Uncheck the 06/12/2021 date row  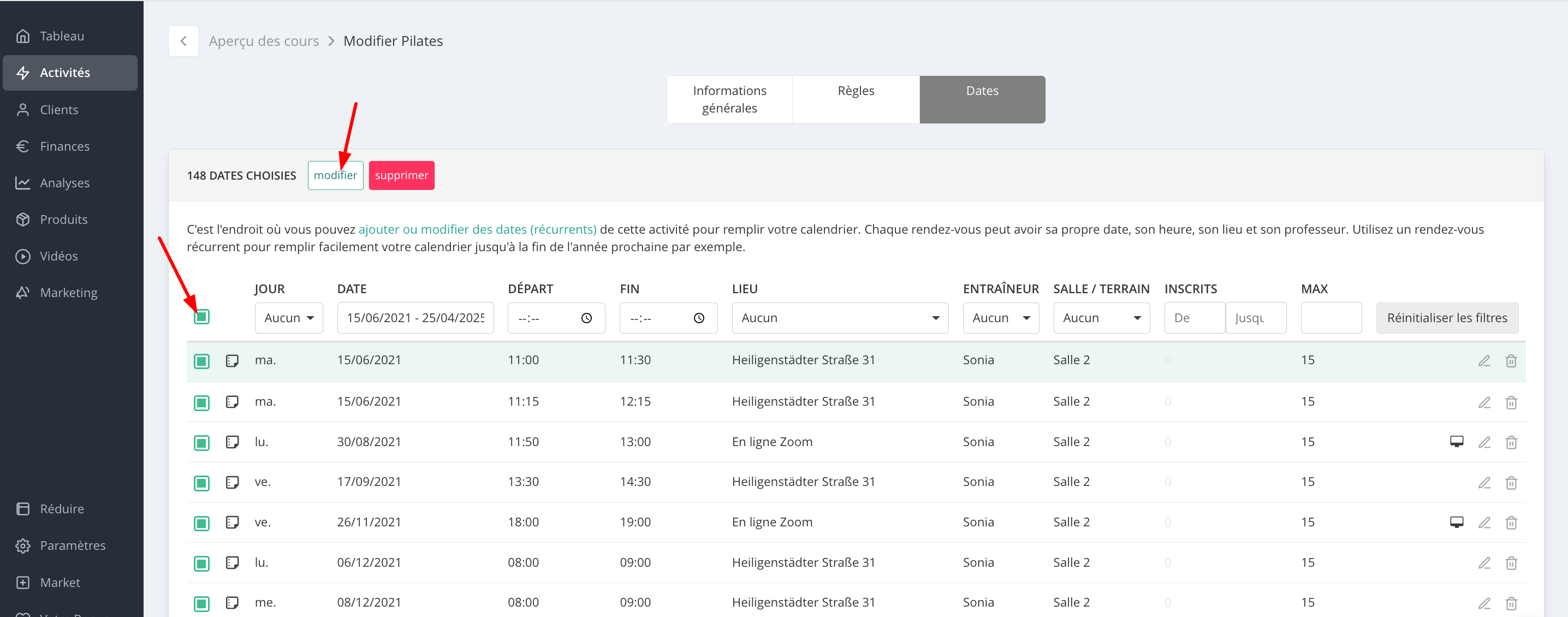tap(201, 563)
